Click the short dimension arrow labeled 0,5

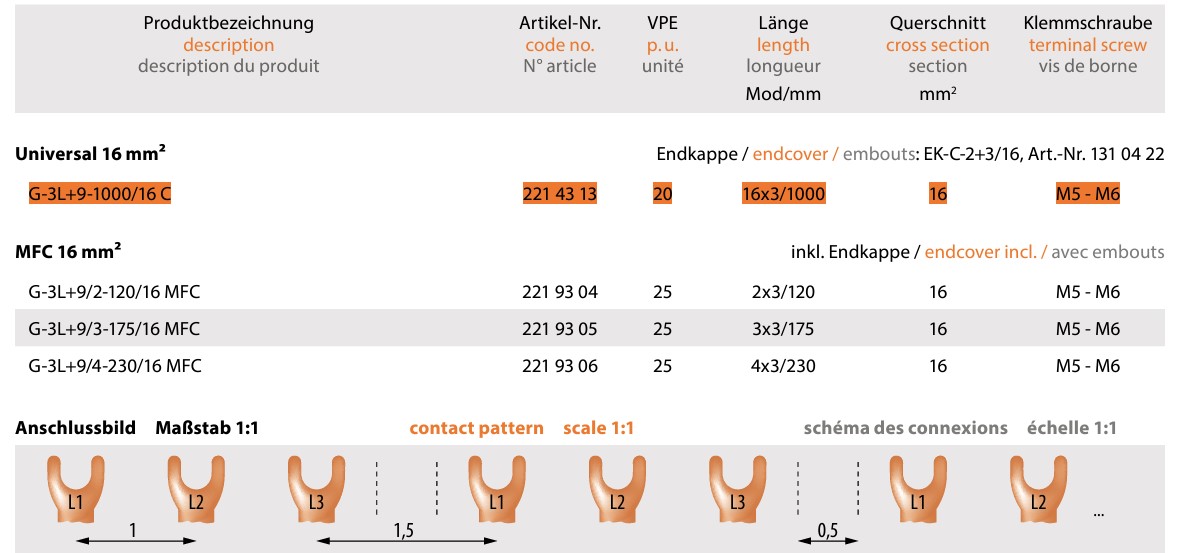(827, 540)
